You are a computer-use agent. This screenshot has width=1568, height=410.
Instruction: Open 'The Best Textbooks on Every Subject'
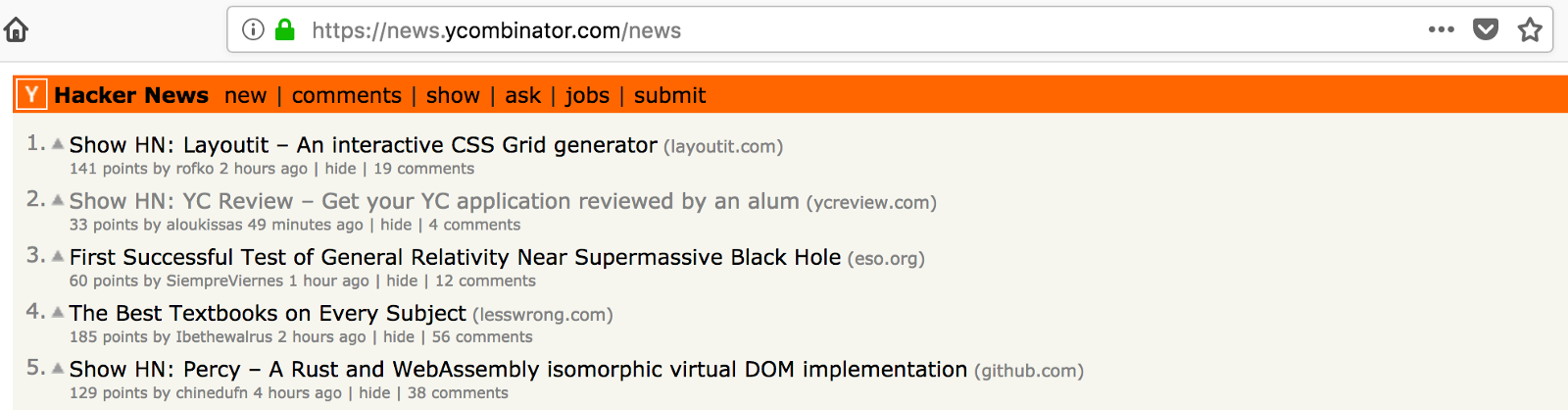coord(268,313)
